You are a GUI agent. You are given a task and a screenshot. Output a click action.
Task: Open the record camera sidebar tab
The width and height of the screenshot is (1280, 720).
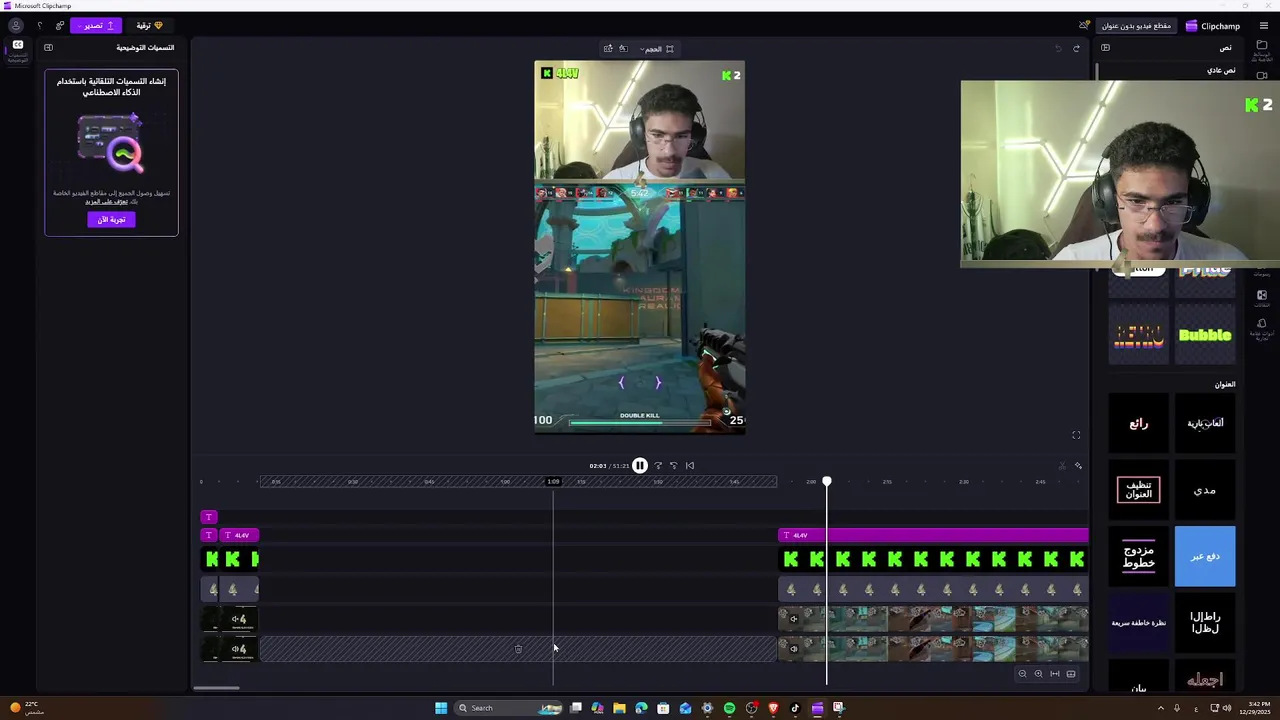(x=1262, y=76)
